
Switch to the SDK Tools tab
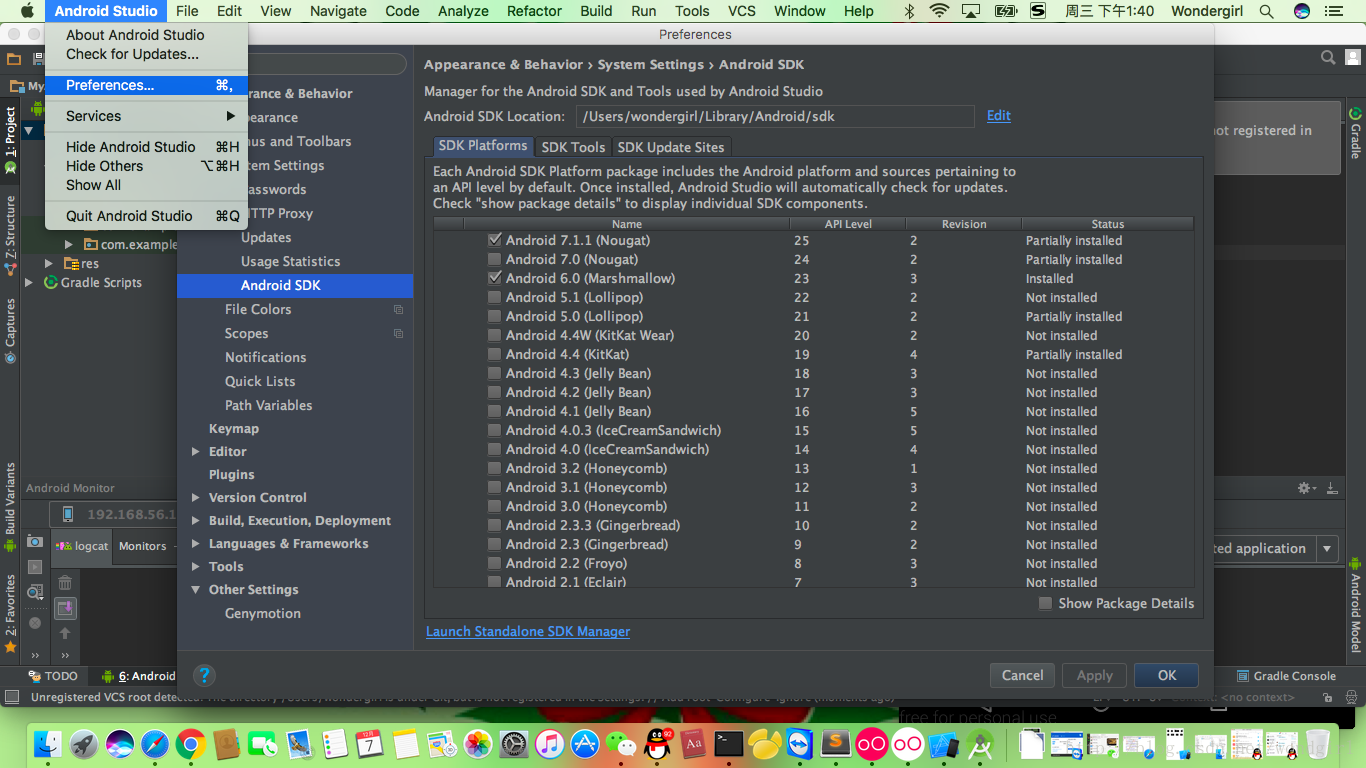point(573,147)
